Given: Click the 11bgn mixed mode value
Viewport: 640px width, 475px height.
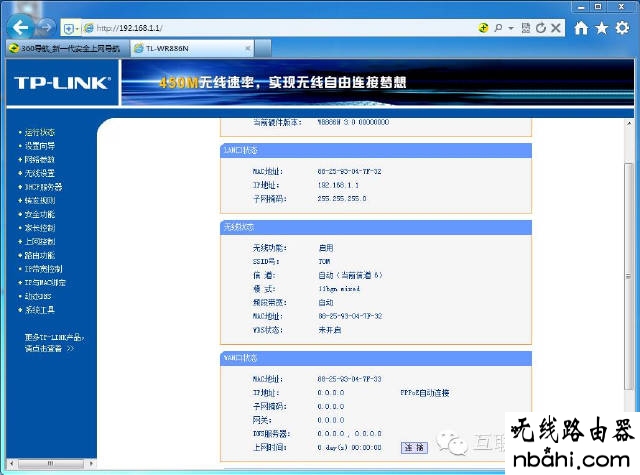Looking at the screenshot, I should [339, 289].
